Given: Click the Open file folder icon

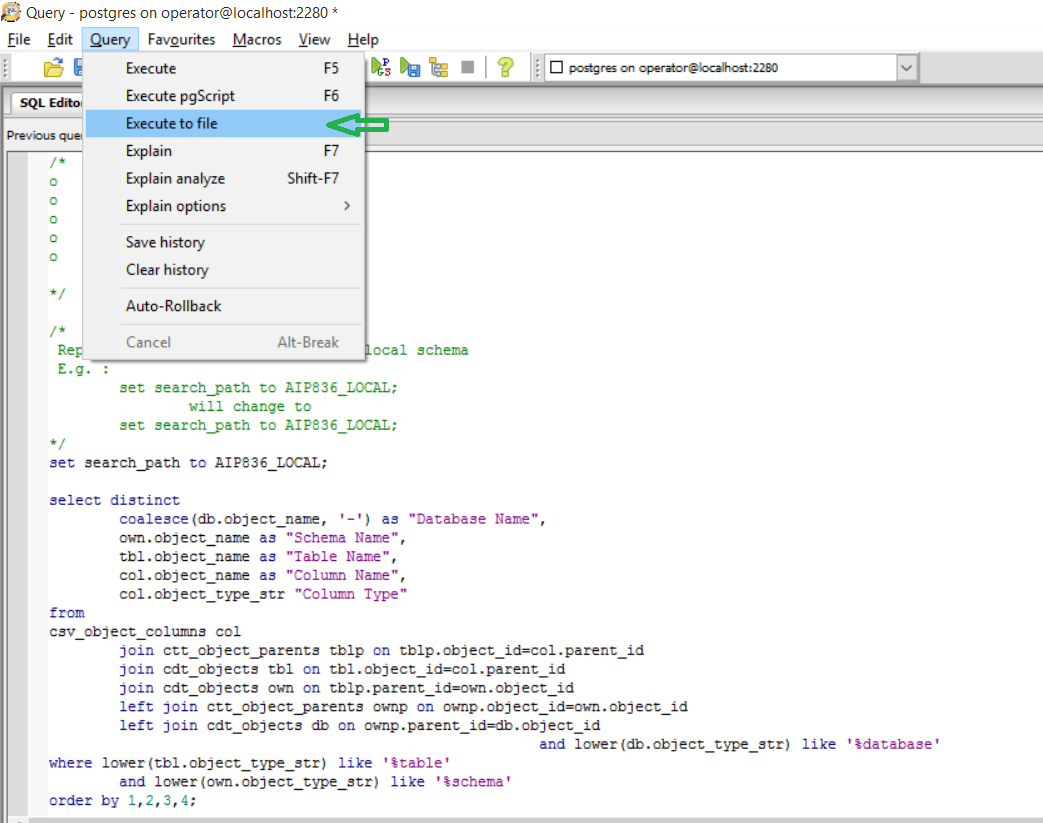Looking at the screenshot, I should tap(53, 68).
